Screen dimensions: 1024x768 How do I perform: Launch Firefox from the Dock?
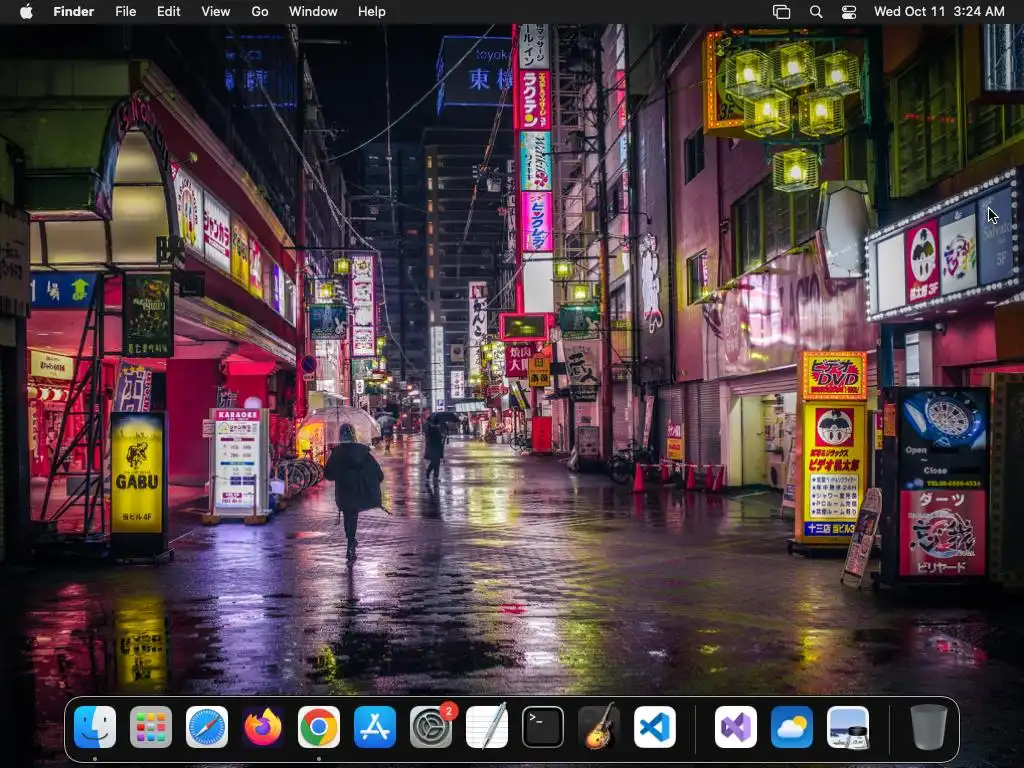point(263,727)
